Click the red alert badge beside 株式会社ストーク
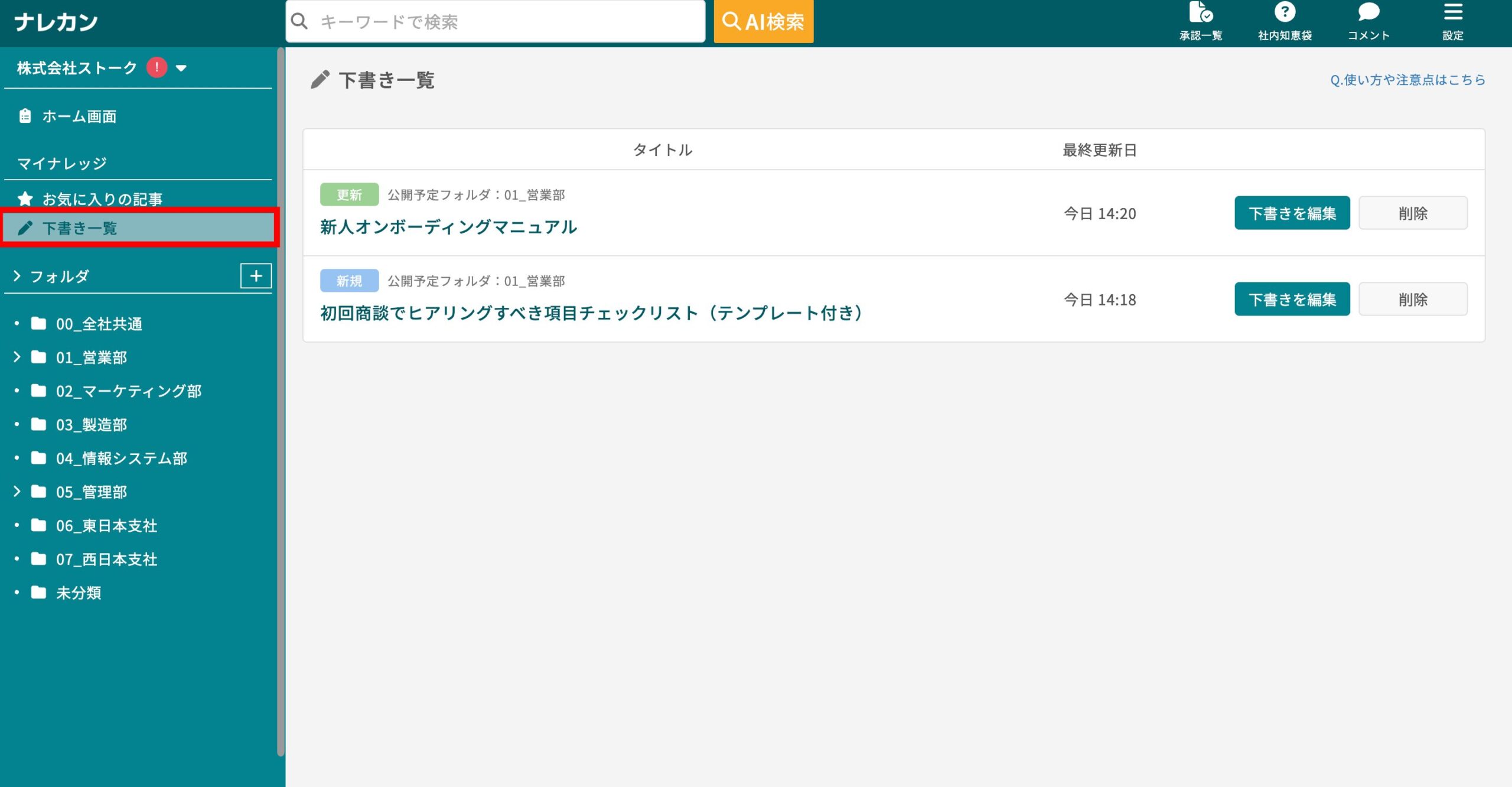The width and height of the screenshot is (1512, 787). [157, 67]
